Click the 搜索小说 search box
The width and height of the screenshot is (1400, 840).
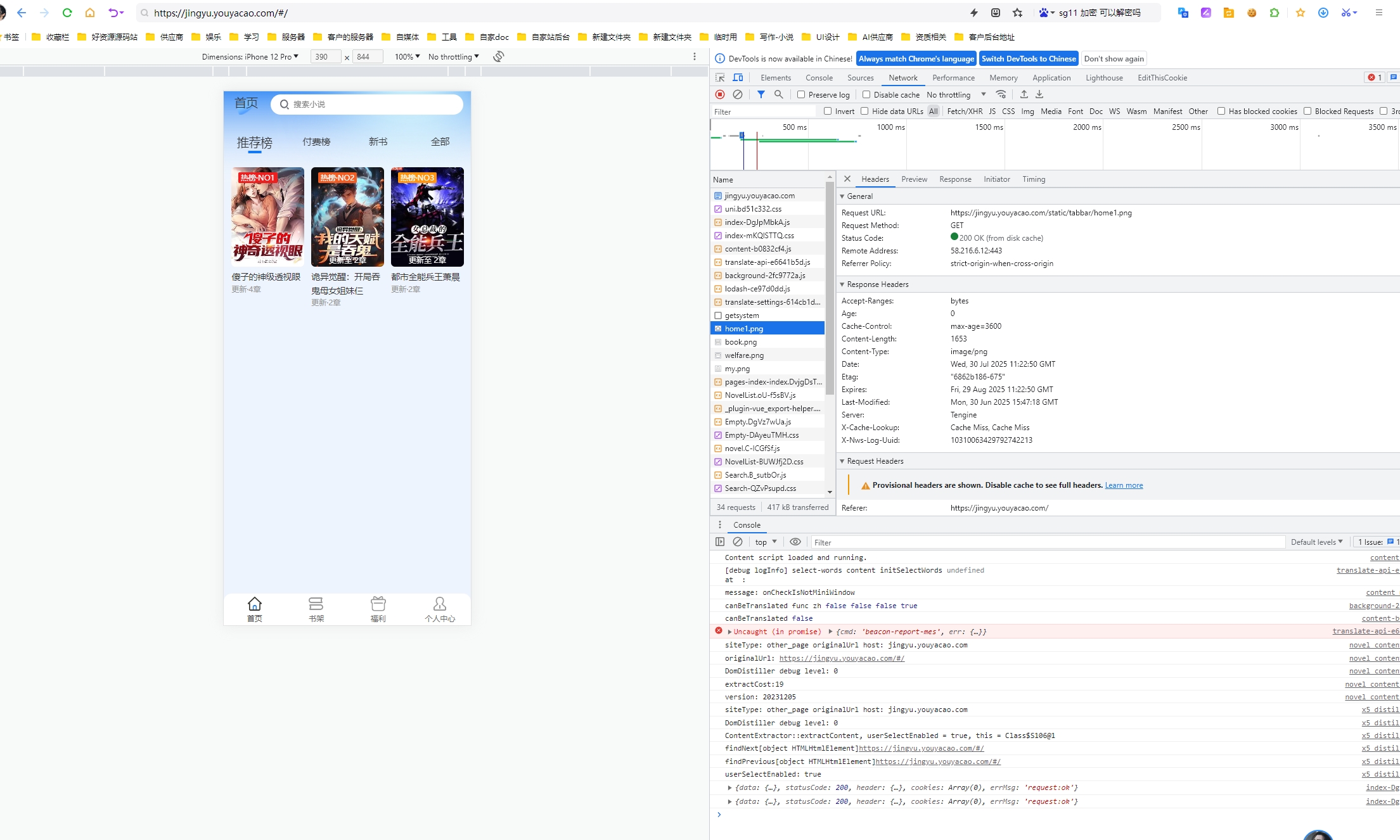[367, 104]
